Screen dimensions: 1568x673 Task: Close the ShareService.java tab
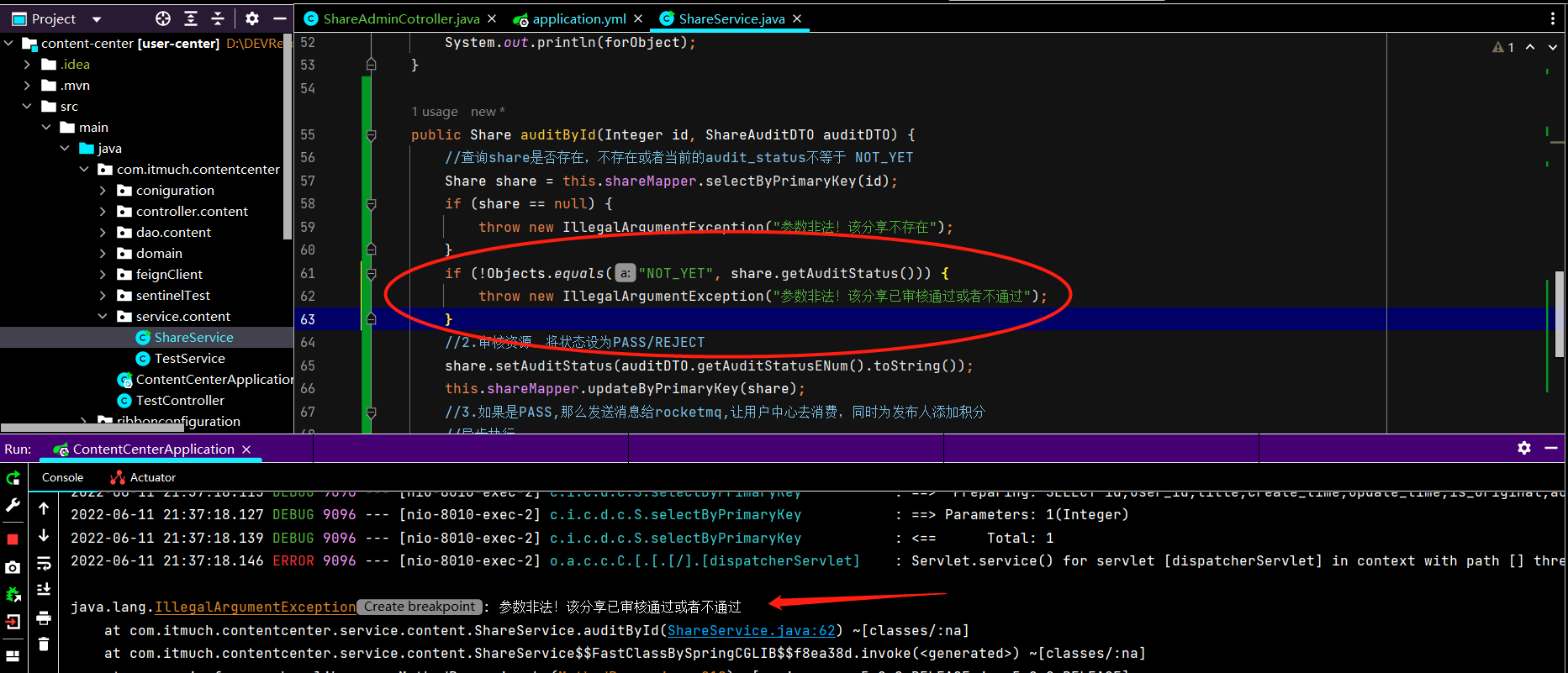tap(797, 18)
